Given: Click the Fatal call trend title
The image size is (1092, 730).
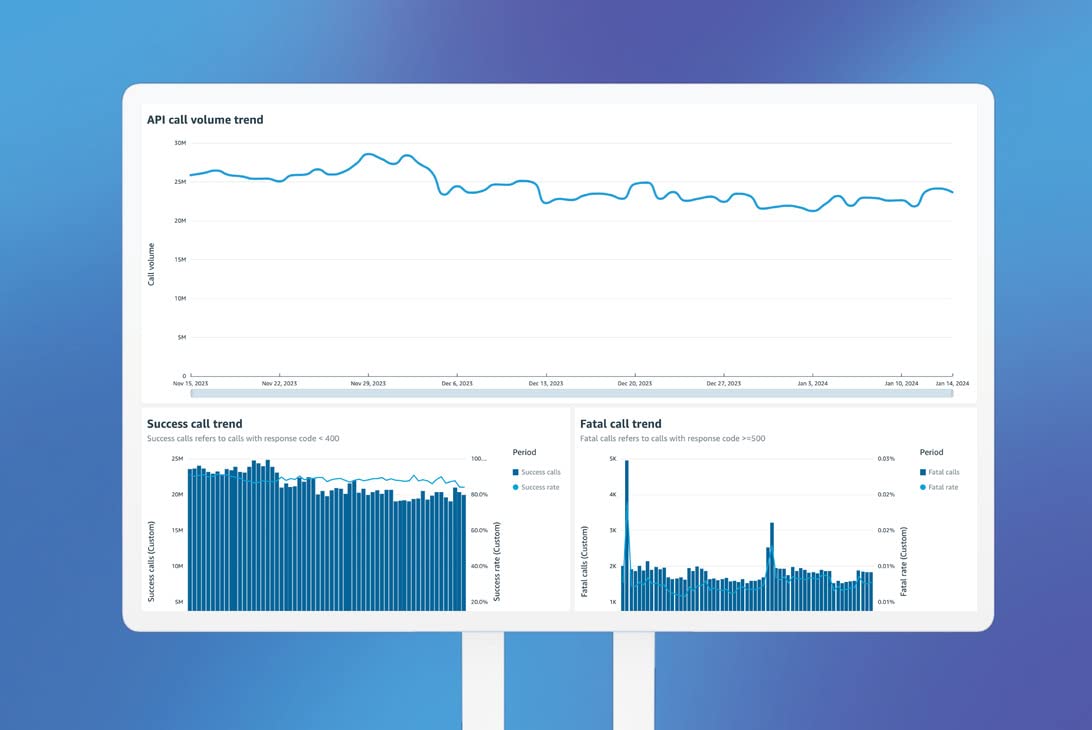Looking at the screenshot, I should tap(620, 423).
